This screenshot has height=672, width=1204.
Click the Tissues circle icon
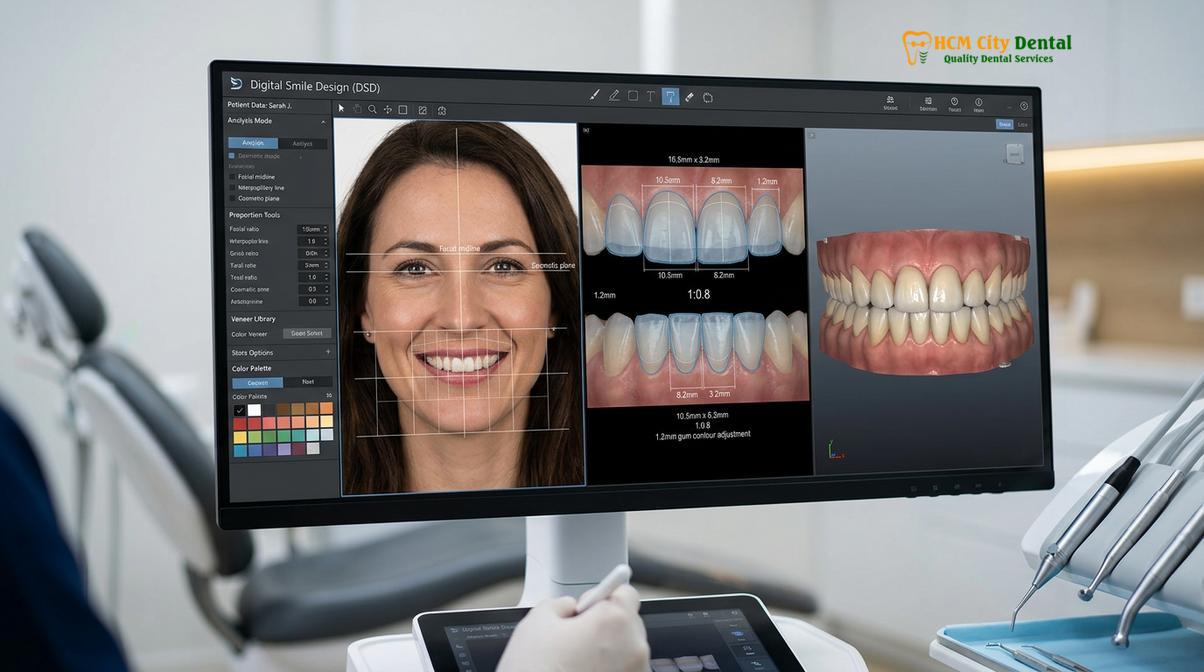click(x=954, y=104)
